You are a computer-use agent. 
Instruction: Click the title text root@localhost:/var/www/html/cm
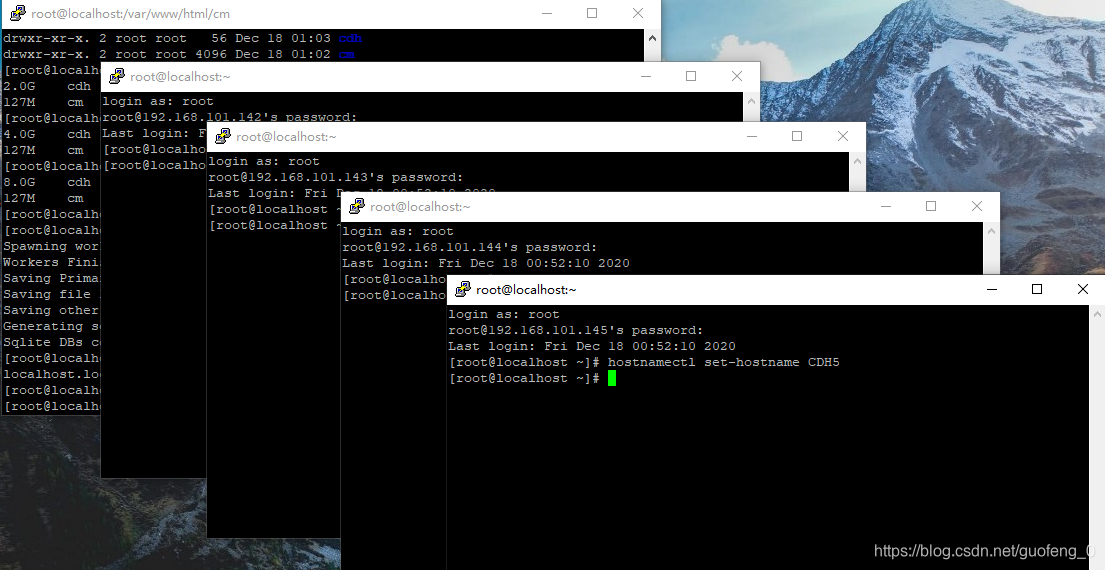(130, 13)
